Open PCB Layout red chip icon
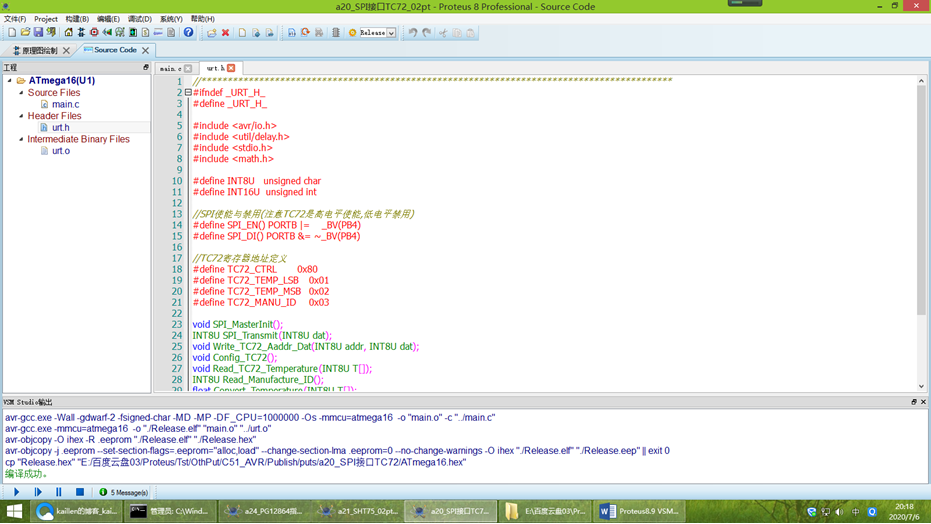Screen dimensions: 931x524 tap(94, 33)
